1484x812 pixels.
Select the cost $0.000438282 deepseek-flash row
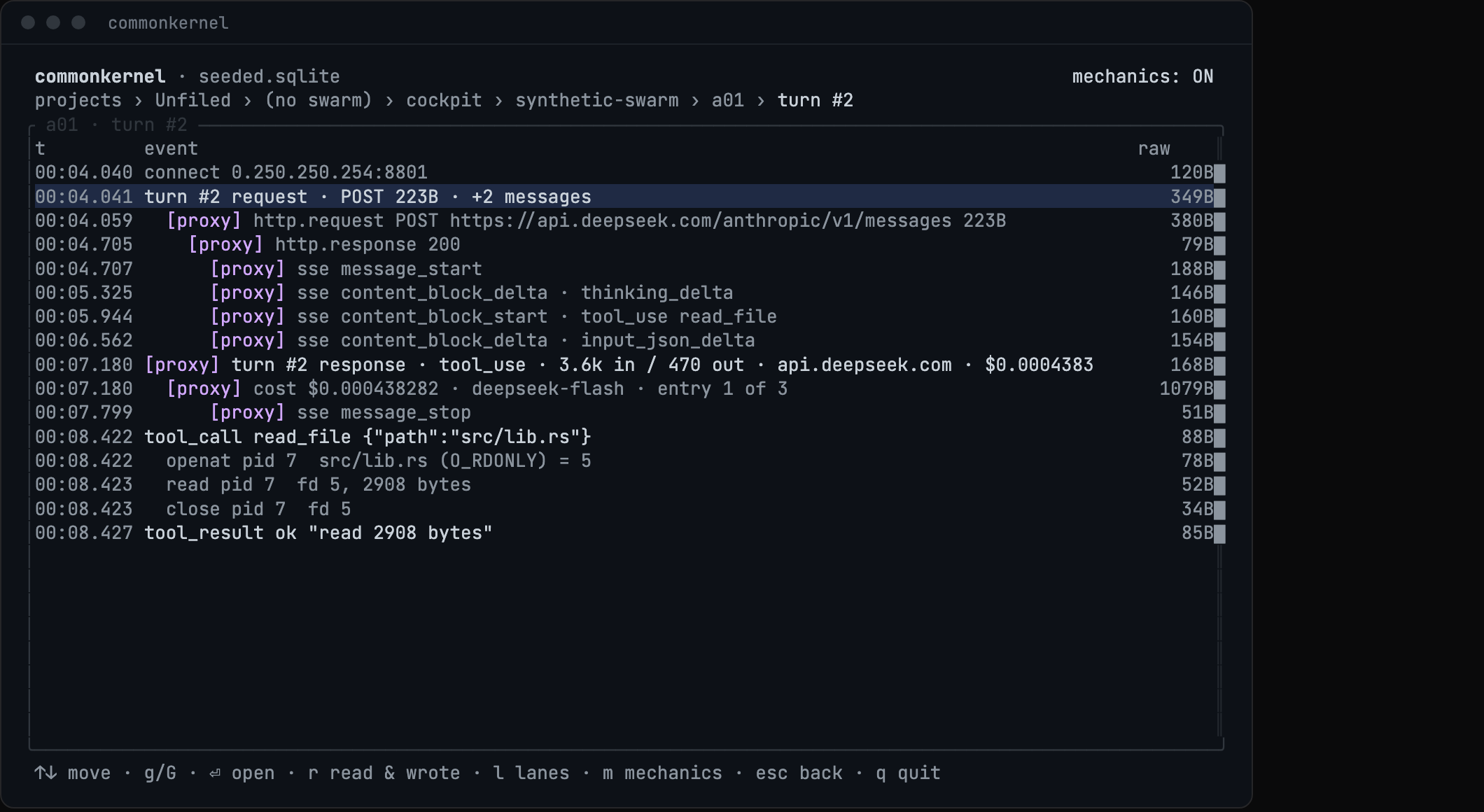pos(626,388)
